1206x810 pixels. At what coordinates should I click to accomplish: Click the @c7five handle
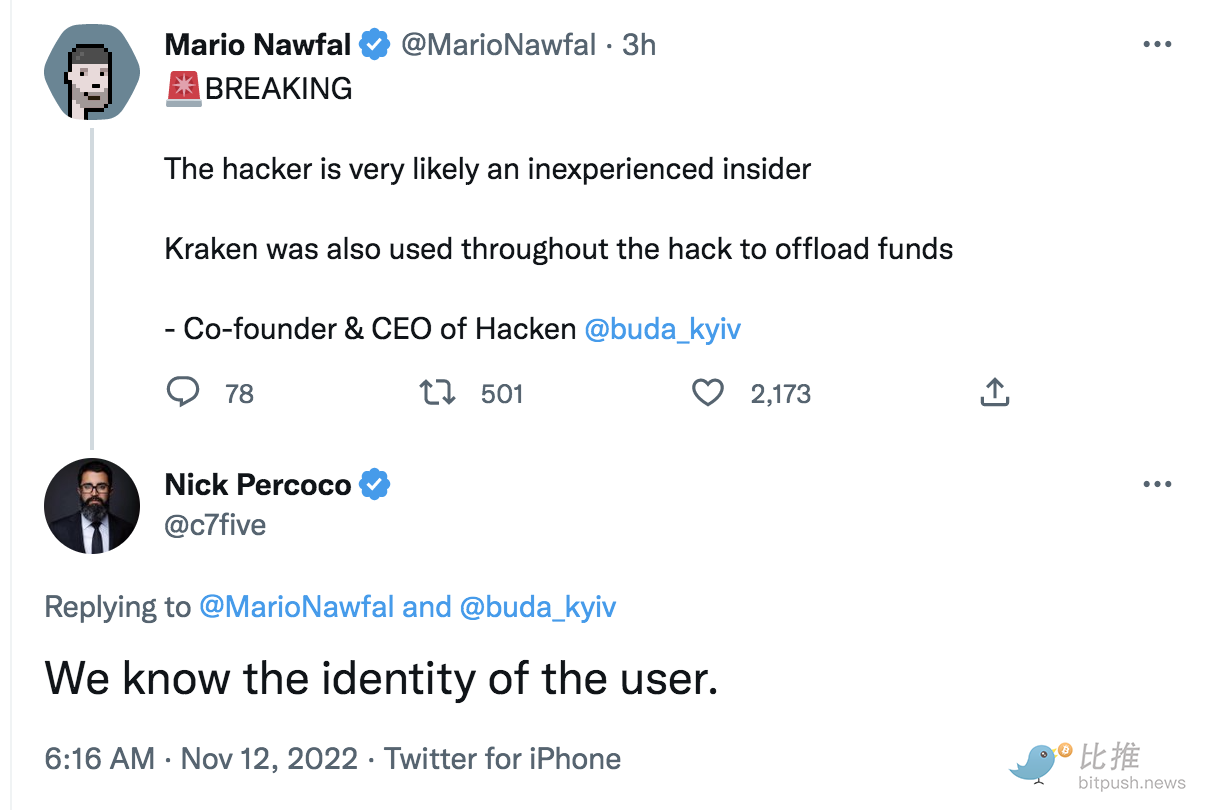215,525
